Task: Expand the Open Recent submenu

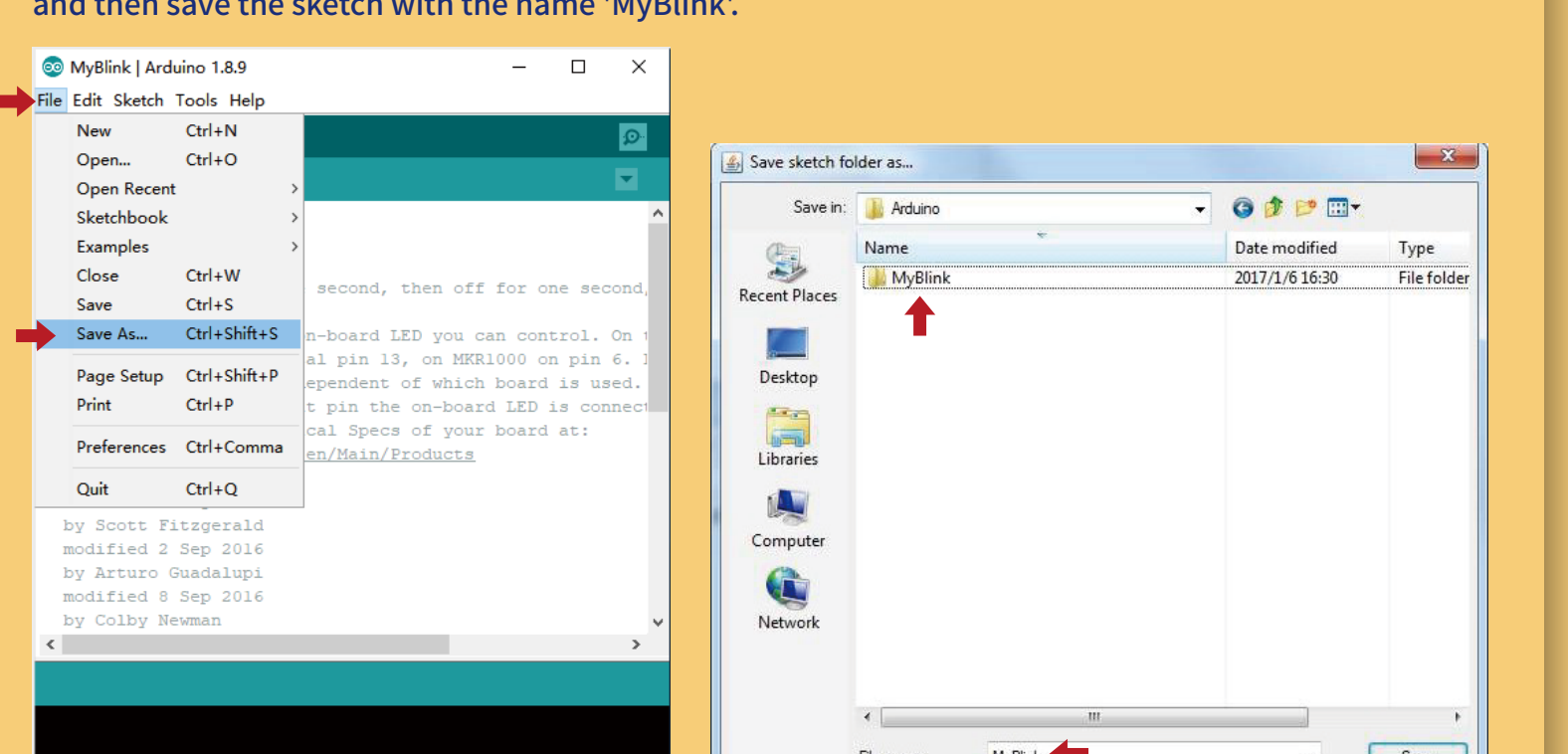Action: (x=168, y=188)
